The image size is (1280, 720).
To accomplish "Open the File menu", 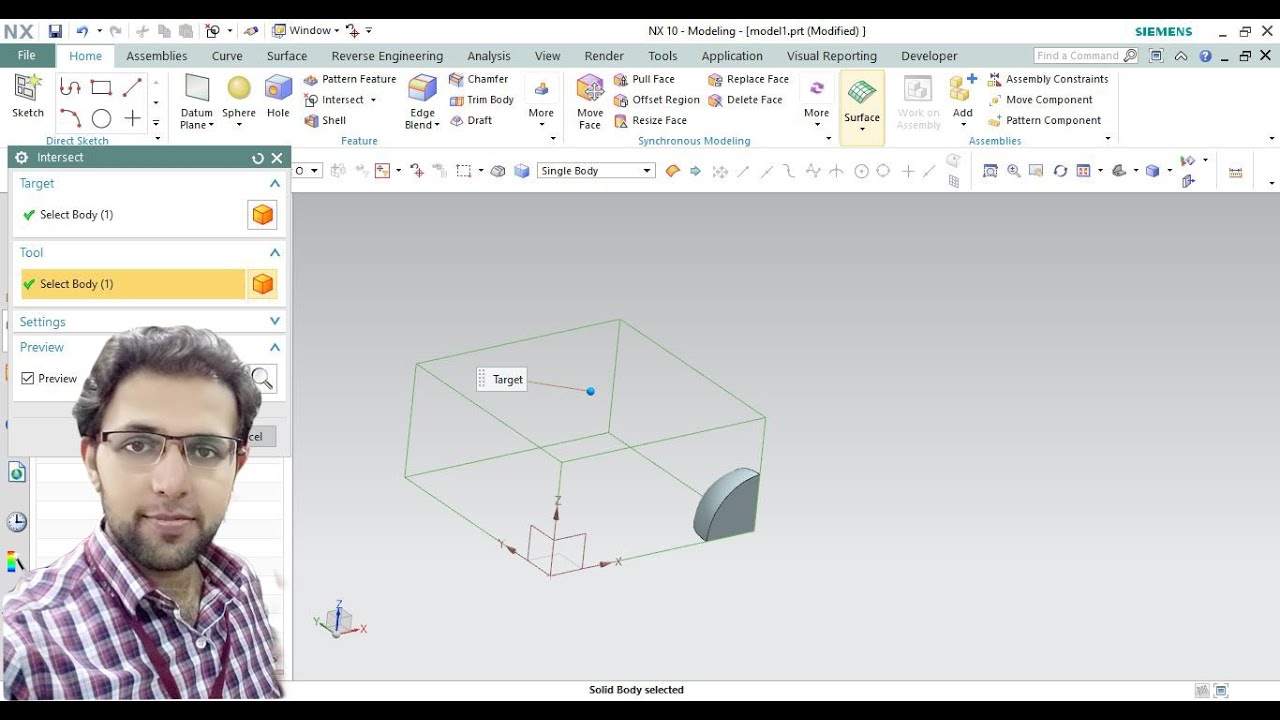I will pyautogui.click(x=27, y=56).
